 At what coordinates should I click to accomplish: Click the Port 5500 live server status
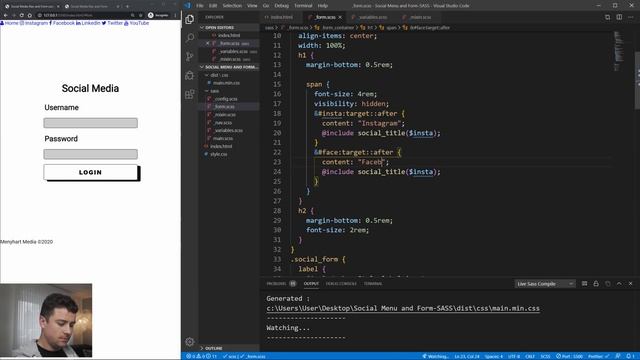tap(569, 356)
